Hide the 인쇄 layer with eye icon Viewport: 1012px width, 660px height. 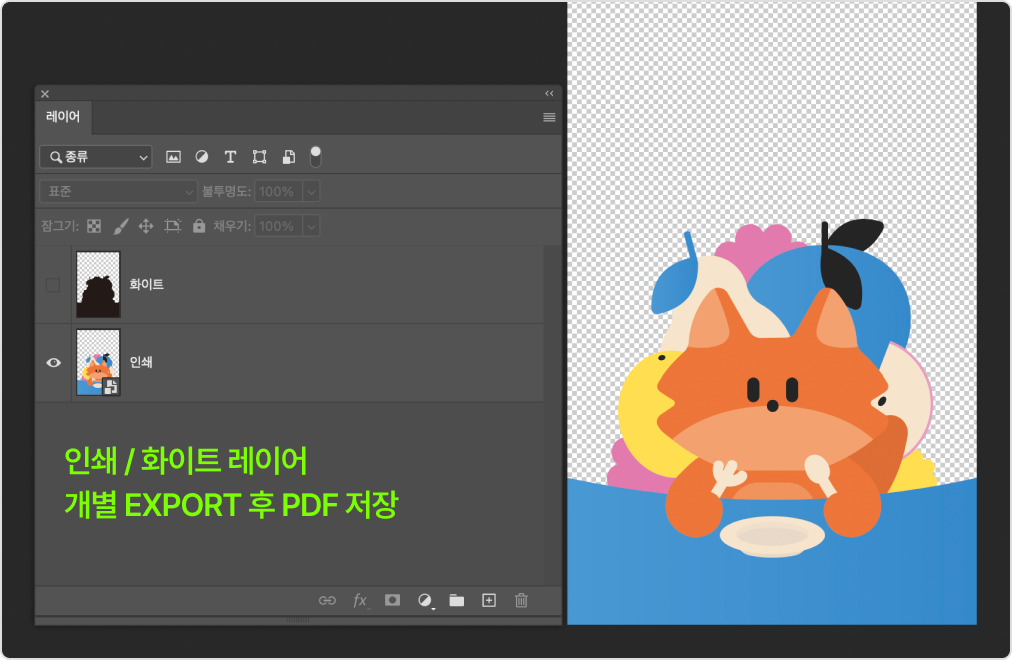pos(54,363)
